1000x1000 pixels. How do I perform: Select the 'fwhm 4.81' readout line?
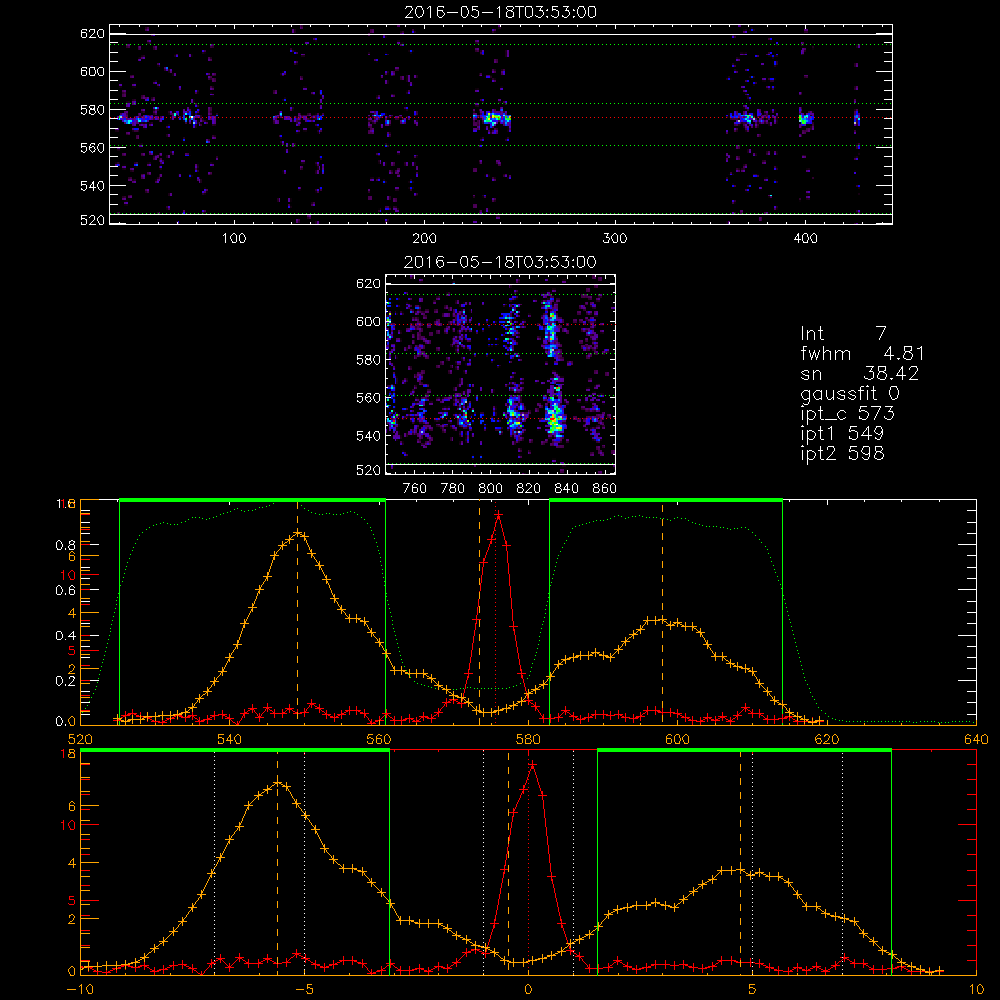(862, 353)
